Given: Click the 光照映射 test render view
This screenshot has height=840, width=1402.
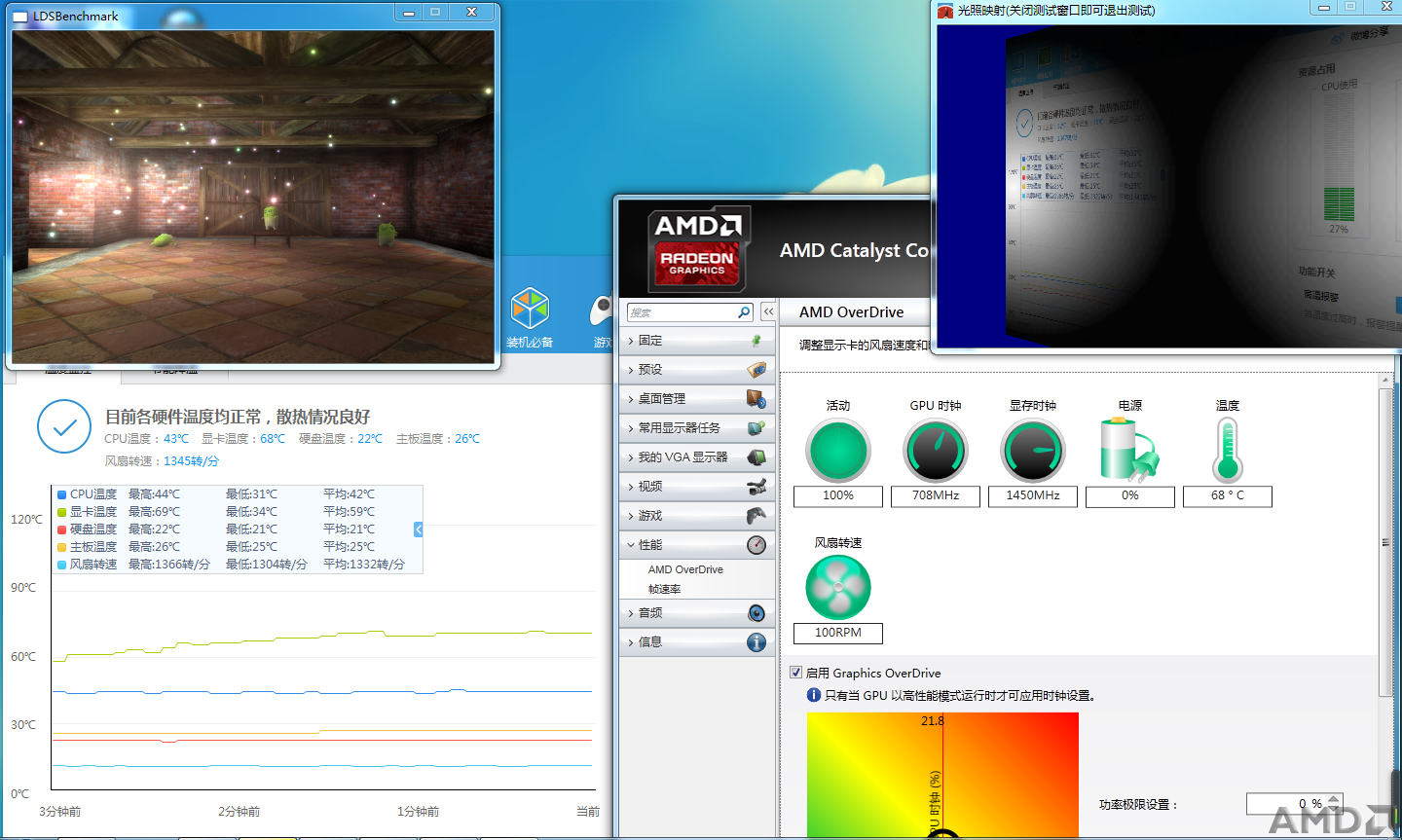Looking at the screenshot, I should click(x=1168, y=185).
